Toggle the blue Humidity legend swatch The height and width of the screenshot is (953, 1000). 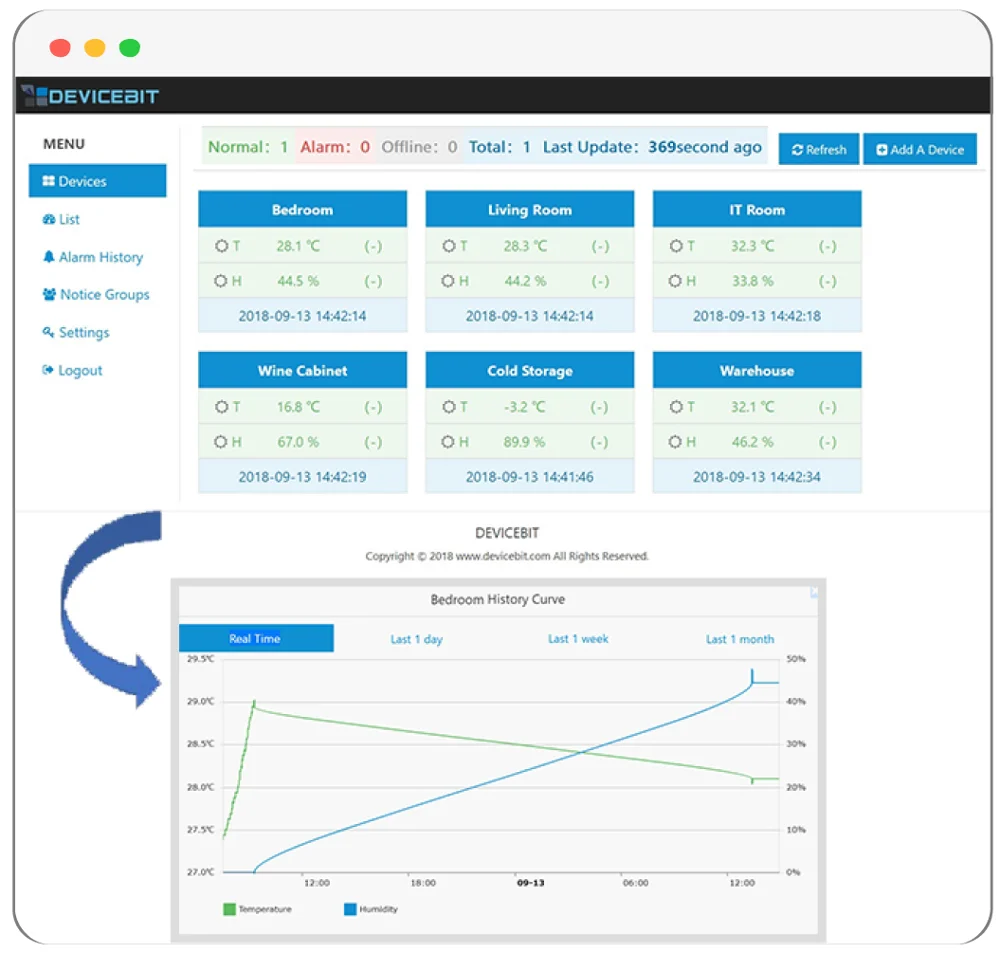click(350, 909)
